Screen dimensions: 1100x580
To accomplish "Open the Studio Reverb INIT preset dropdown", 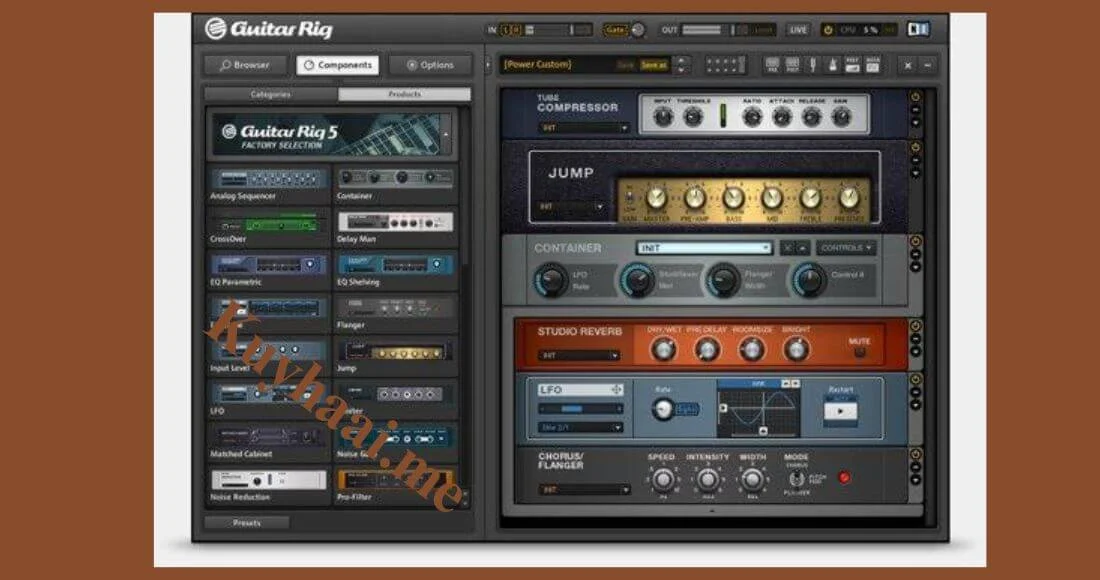I will [x=579, y=356].
